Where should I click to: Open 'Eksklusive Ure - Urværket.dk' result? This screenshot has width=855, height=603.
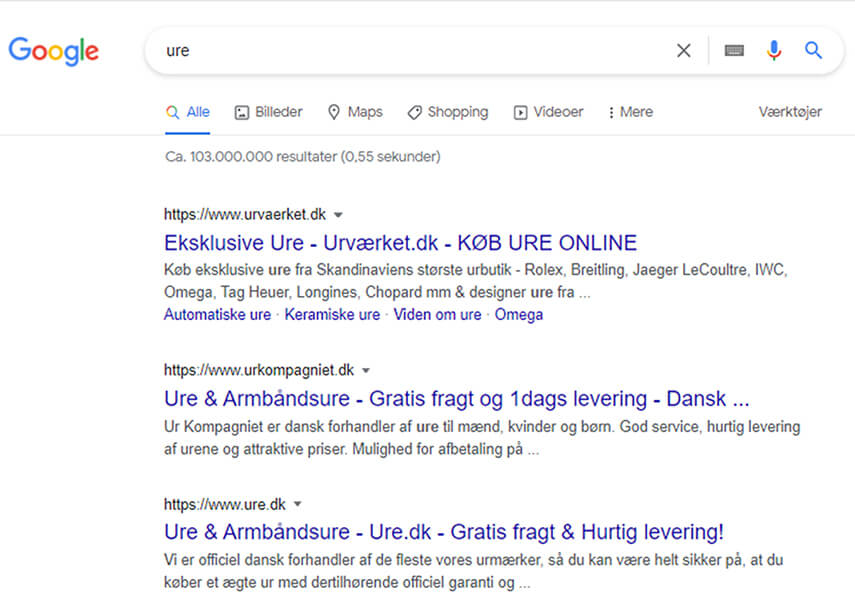click(400, 243)
